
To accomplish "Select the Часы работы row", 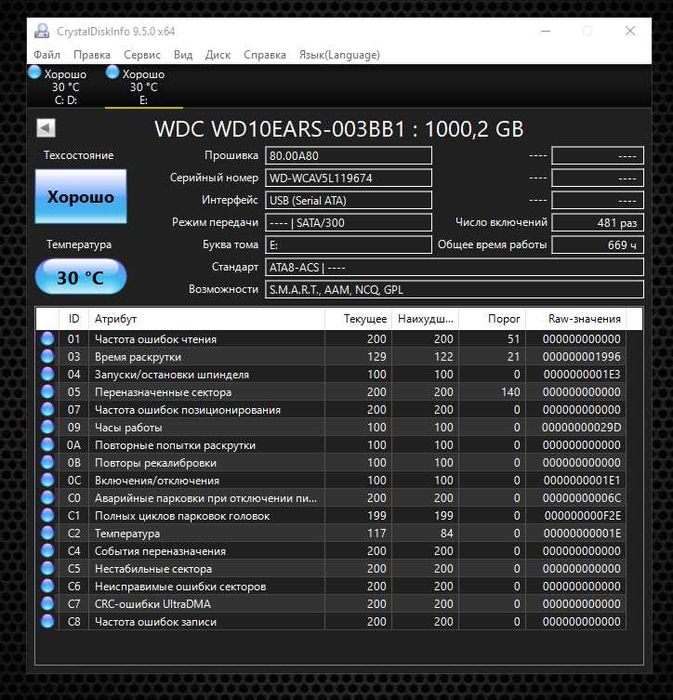I will pyautogui.click(x=331, y=427).
